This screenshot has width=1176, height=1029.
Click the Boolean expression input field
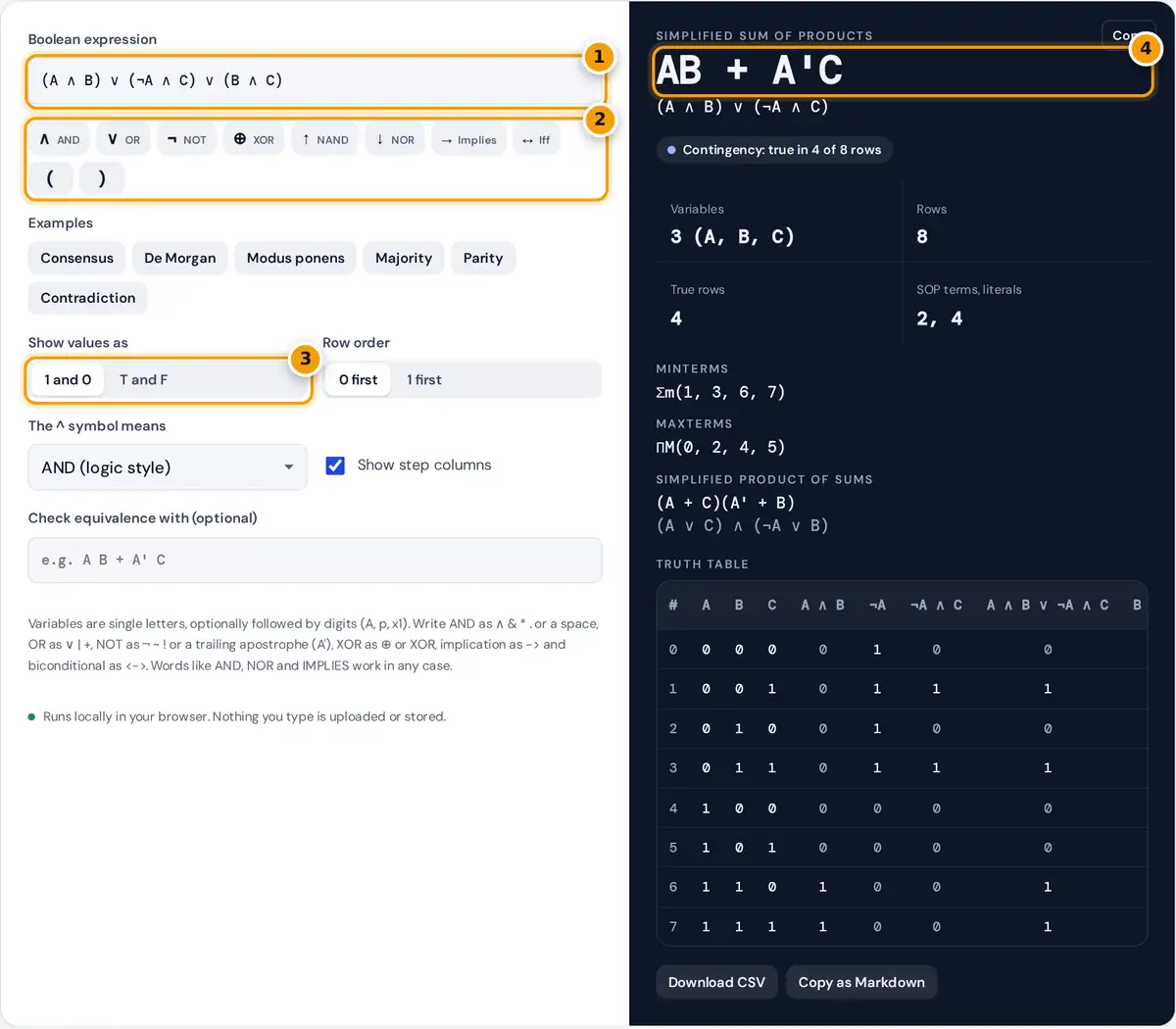coord(315,81)
